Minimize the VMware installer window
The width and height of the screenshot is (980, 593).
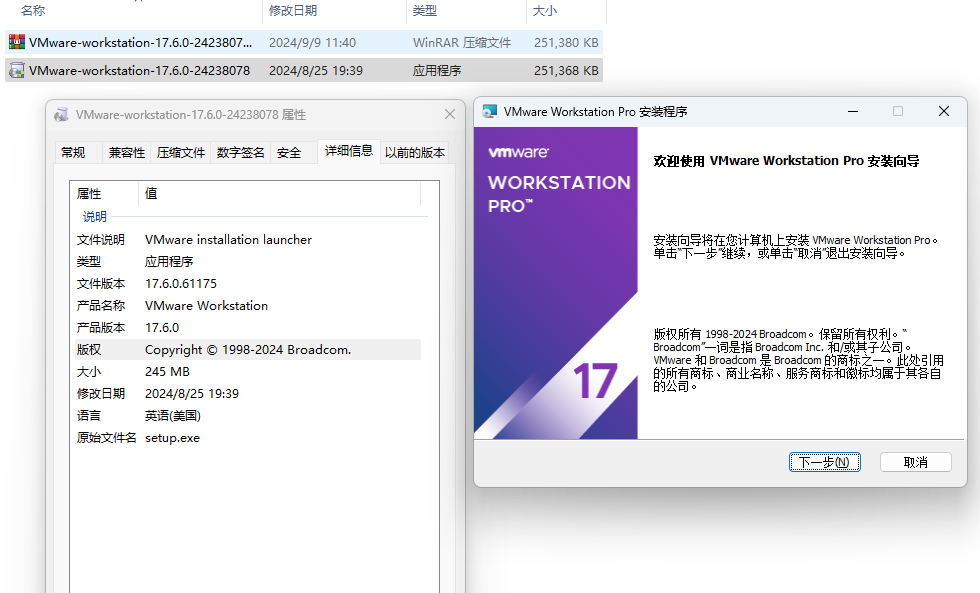tap(852, 112)
